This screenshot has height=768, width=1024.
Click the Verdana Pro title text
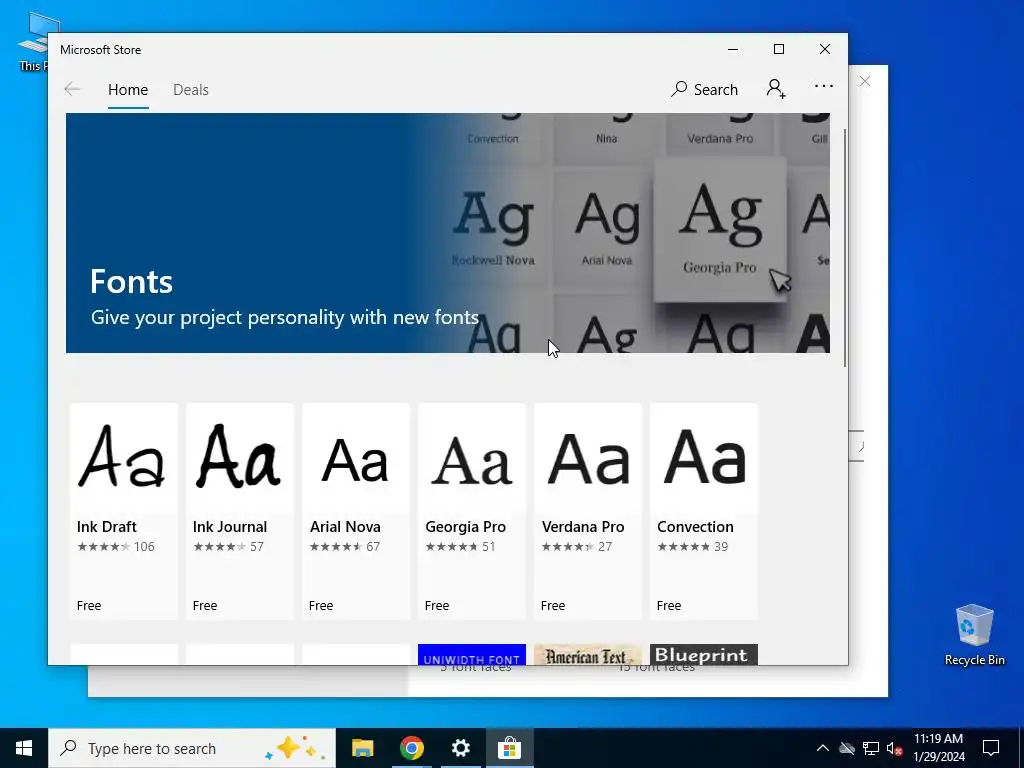coord(583,526)
